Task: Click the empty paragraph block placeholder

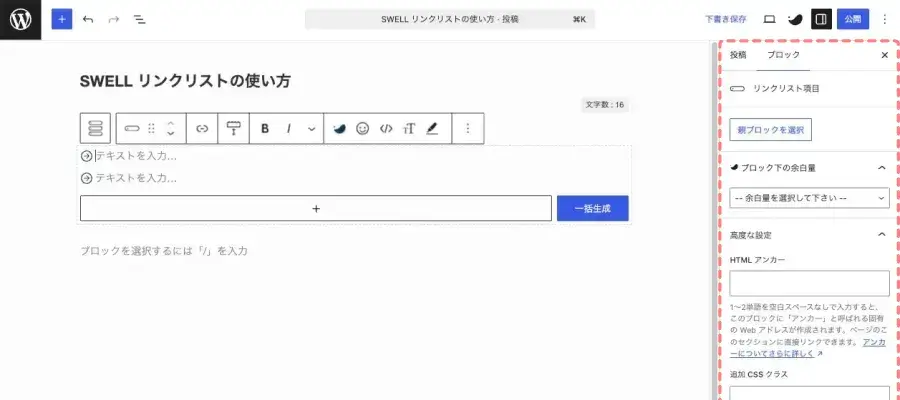Action: click(x=164, y=251)
